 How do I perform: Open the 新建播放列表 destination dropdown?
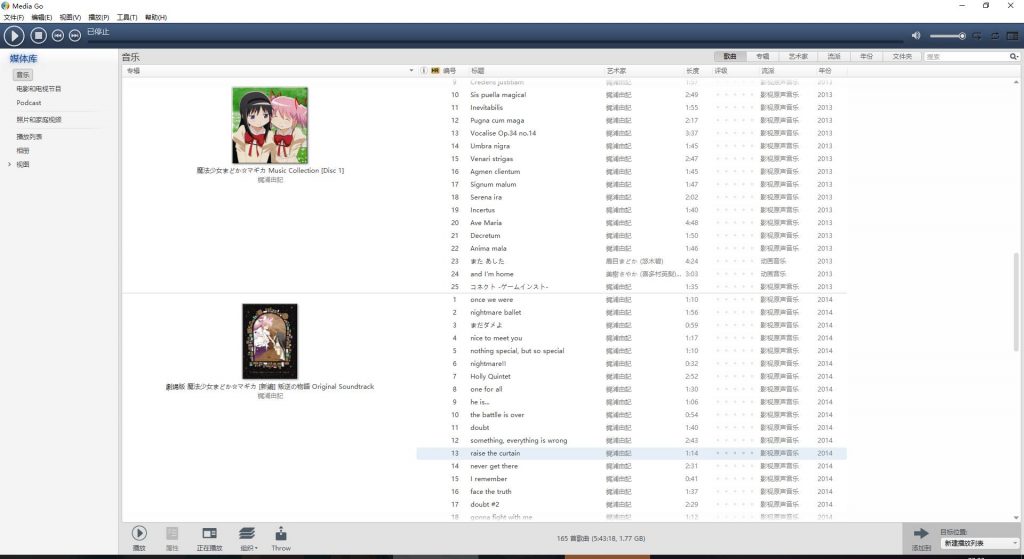(980, 543)
